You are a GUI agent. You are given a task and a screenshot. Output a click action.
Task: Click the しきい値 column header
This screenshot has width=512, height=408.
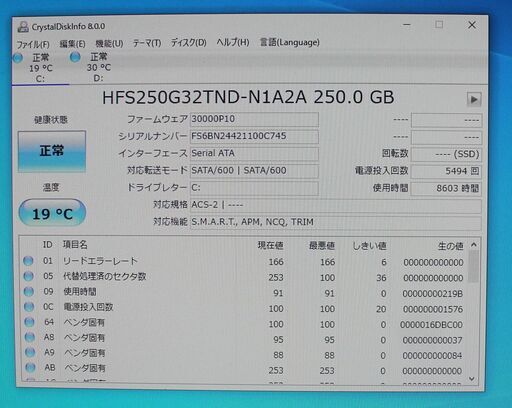[369, 247]
